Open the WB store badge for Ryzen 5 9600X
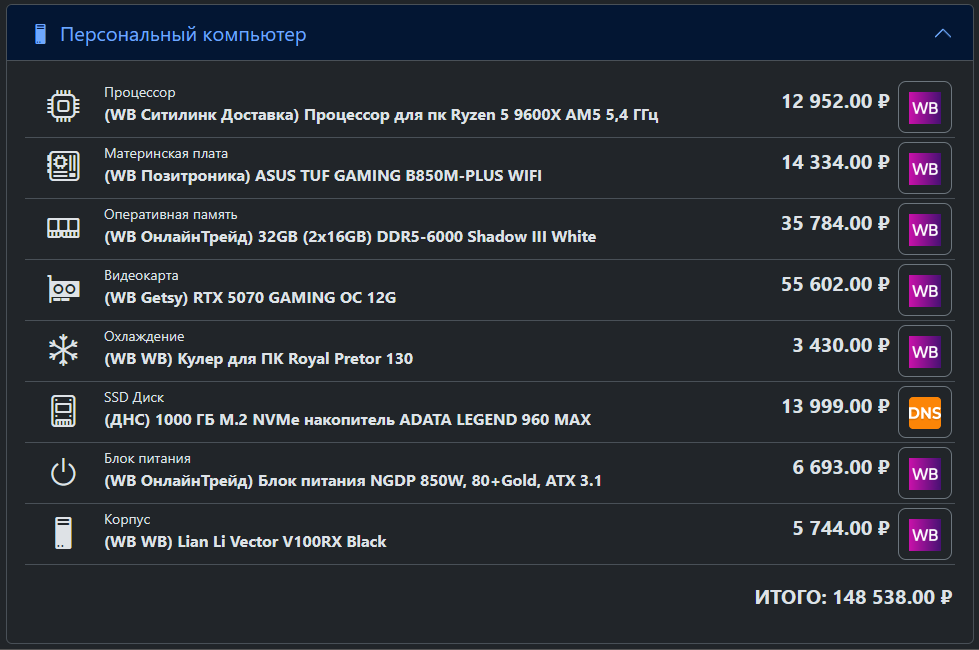This screenshot has width=979, height=650. 925,107
